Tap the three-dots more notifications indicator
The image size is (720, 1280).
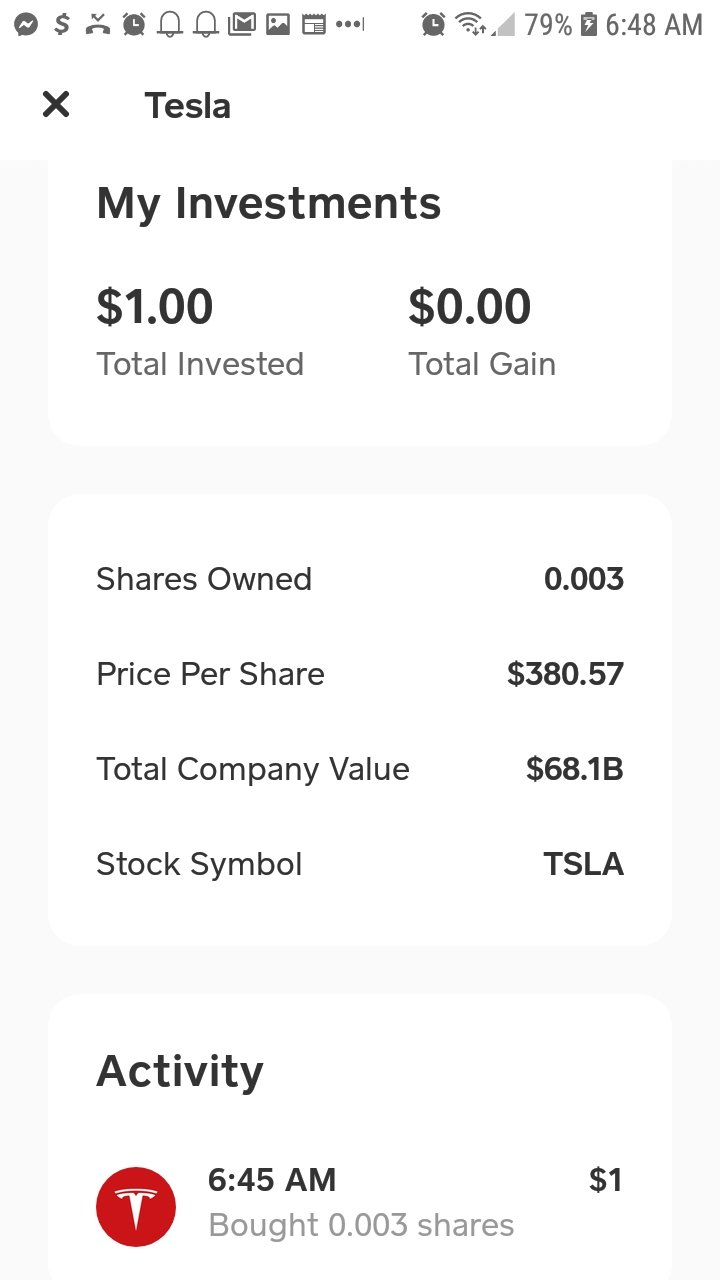(349, 25)
